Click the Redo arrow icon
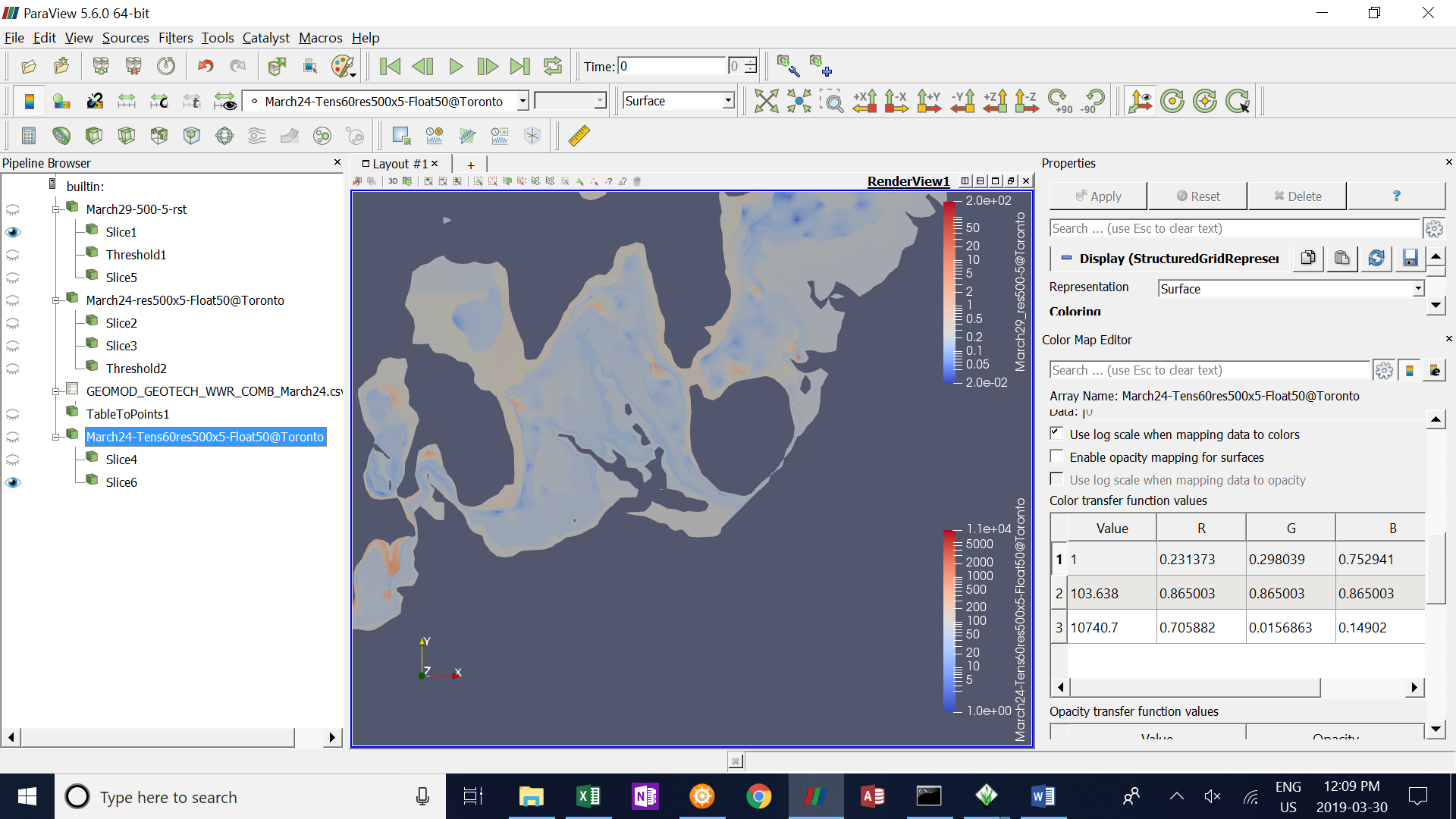The width and height of the screenshot is (1456, 819). [x=238, y=67]
